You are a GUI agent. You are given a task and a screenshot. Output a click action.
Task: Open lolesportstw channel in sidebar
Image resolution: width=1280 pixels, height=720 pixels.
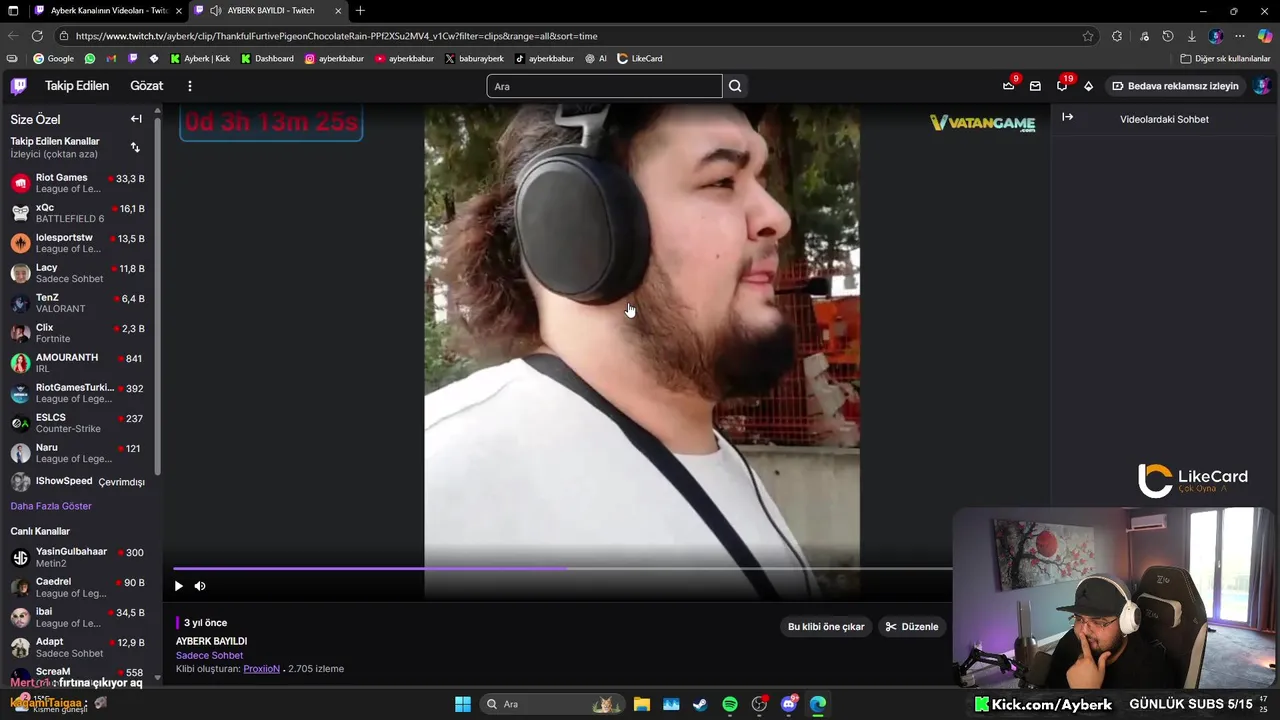[78, 243]
